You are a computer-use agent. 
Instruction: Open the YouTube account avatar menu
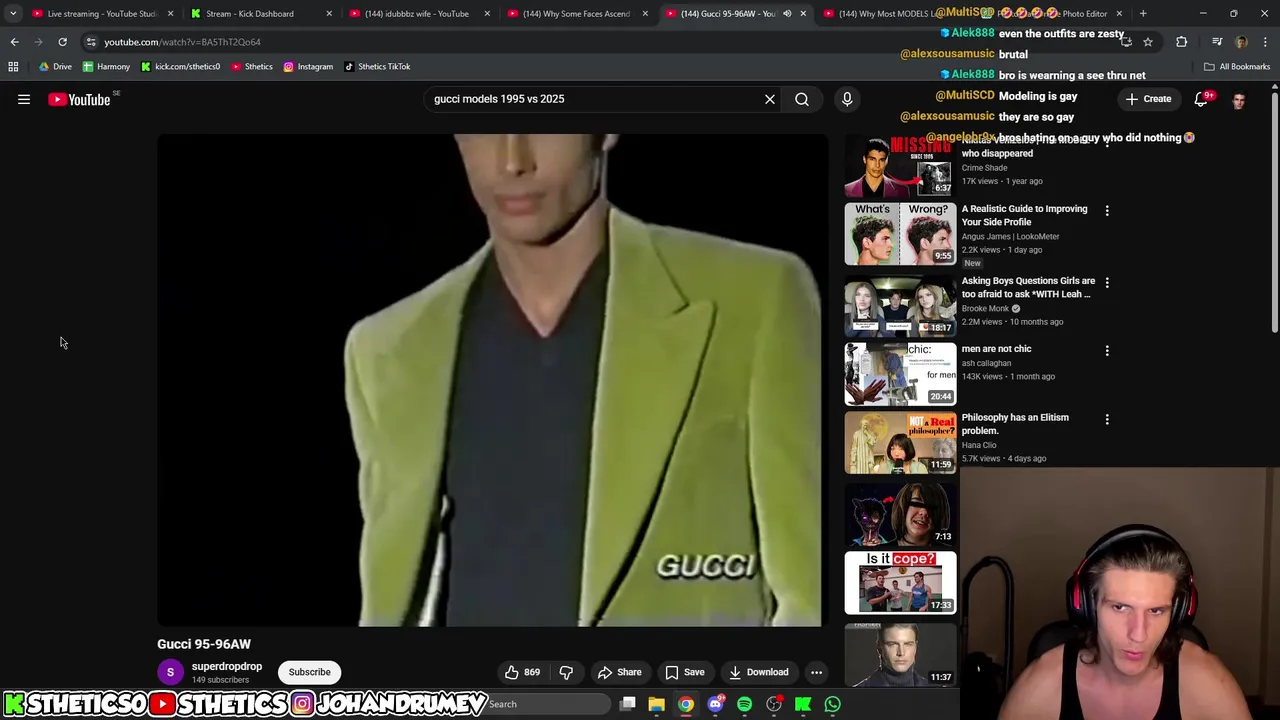click(1239, 100)
